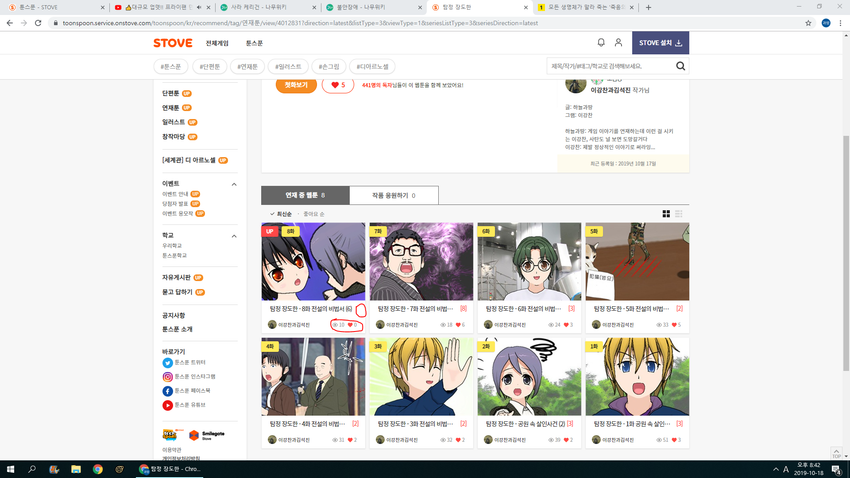Select the #일러스트 tag
This screenshot has height=478, width=850.
coord(288,67)
